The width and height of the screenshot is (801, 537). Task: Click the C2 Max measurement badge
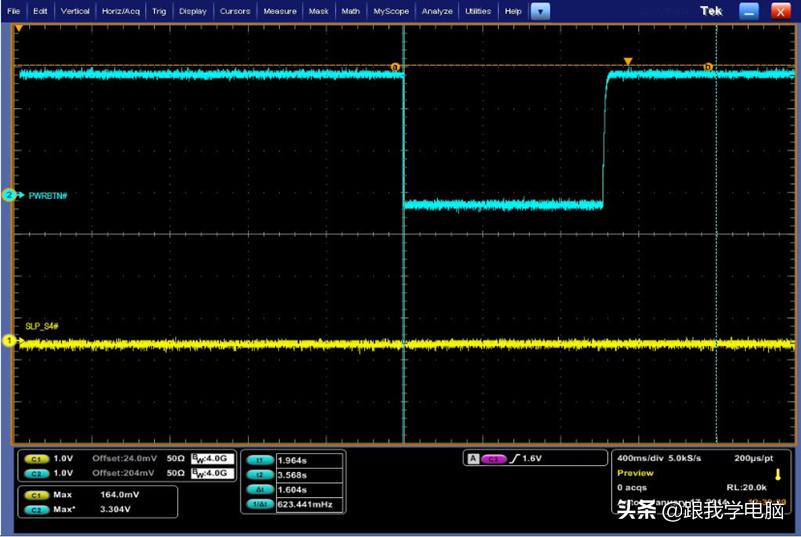[x=36, y=508]
